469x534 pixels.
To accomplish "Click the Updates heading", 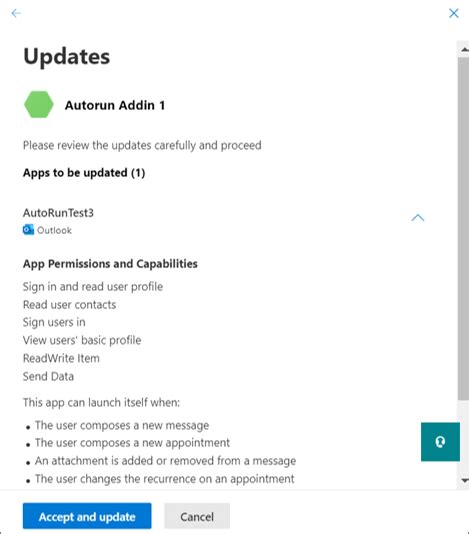I will (67, 57).
